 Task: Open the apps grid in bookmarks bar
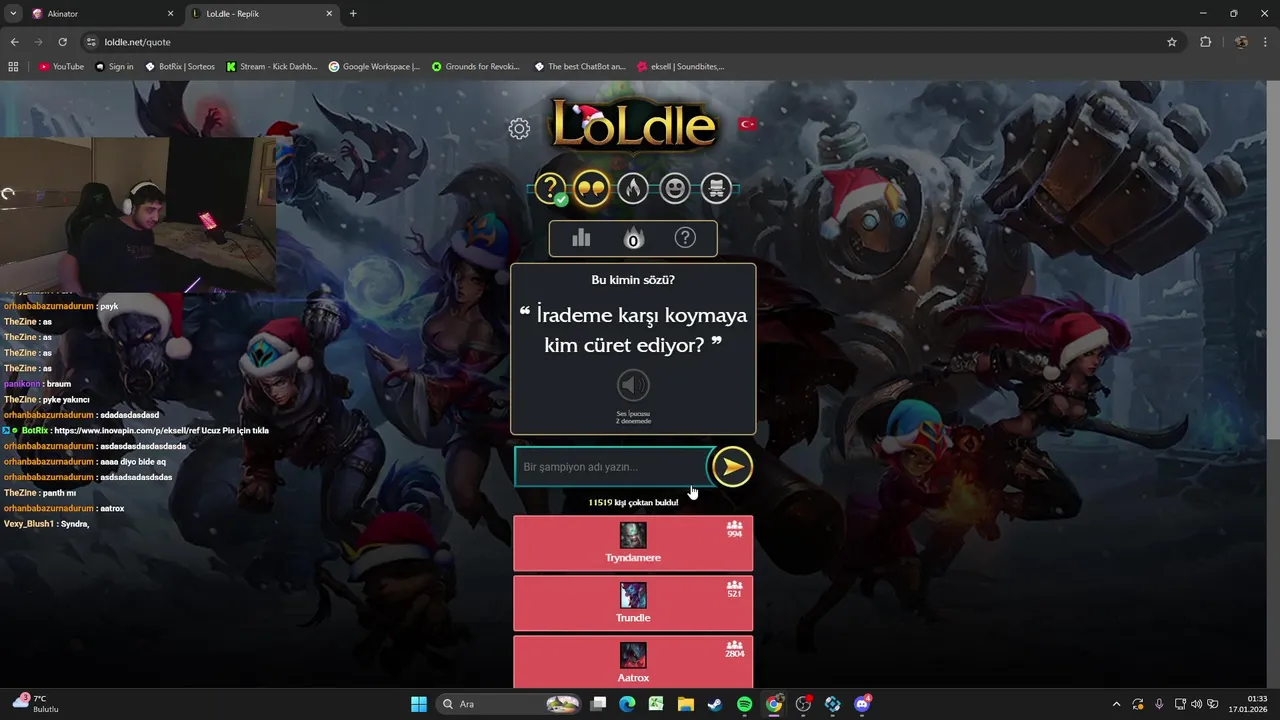[x=13, y=67]
